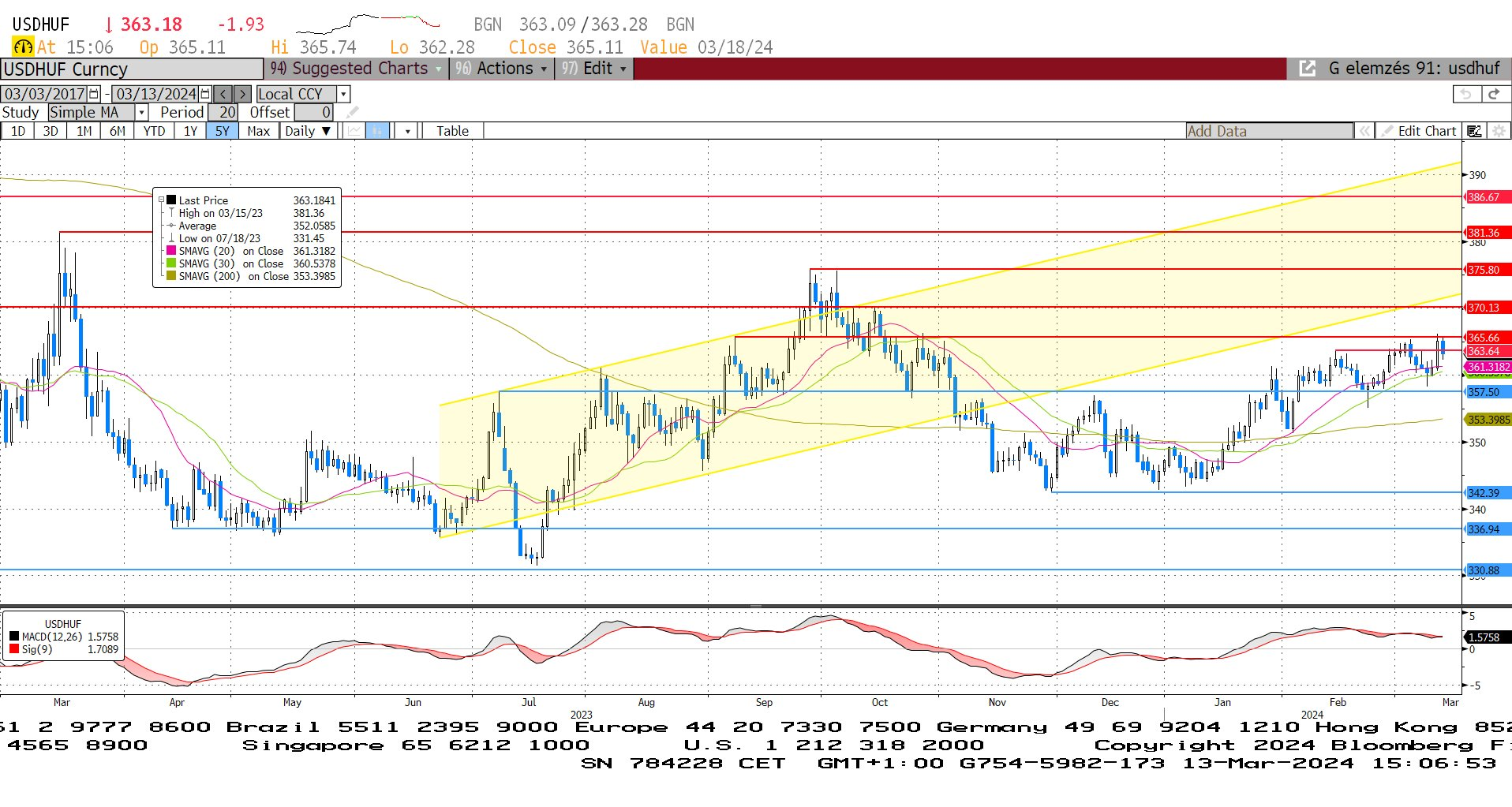The height and width of the screenshot is (807, 1512).
Task: Click the High on 03/15/23 legend row
Action: (x=246, y=213)
